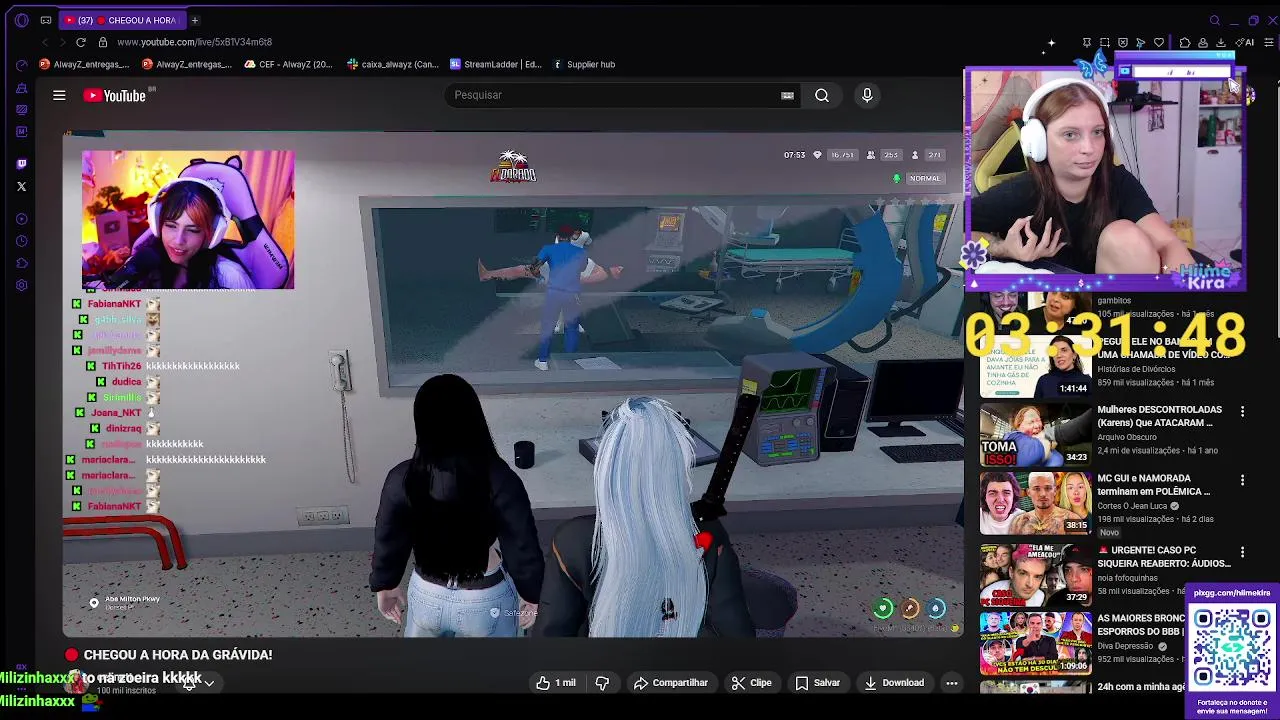Open options menu for Mulheres DESCONTROLADAS video
This screenshot has width=1280, height=720.
pyautogui.click(x=1242, y=411)
